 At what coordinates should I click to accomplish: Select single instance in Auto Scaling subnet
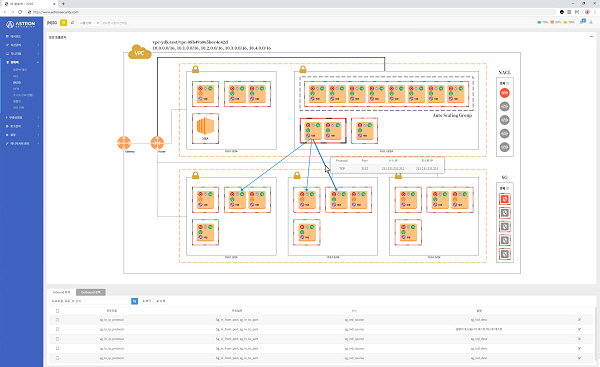tap(364, 130)
